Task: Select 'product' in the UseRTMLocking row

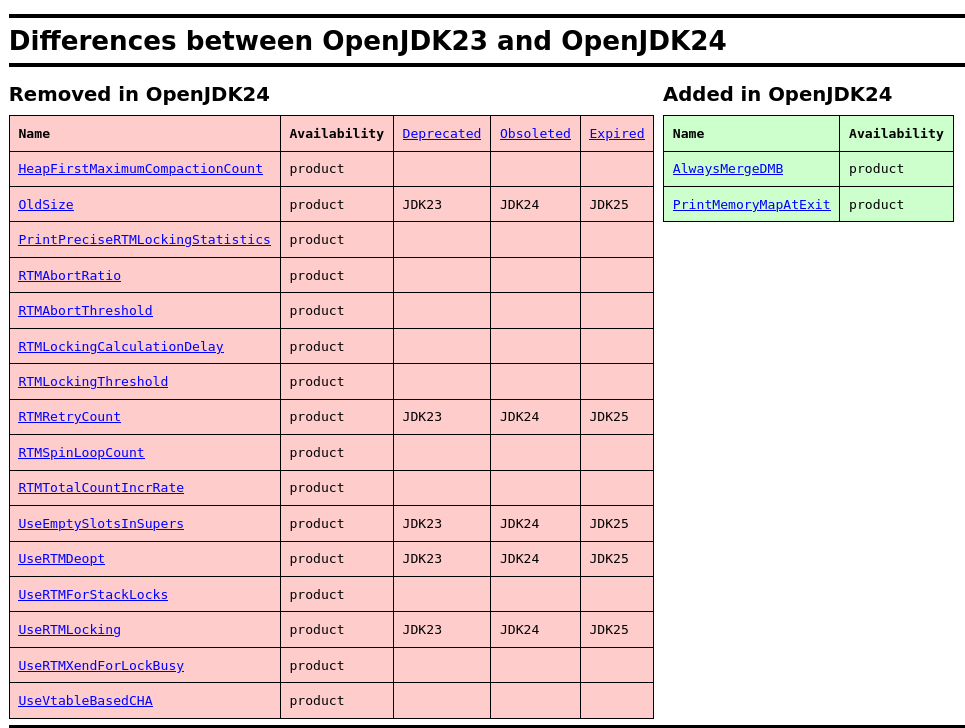Action: pyautogui.click(x=317, y=630)
